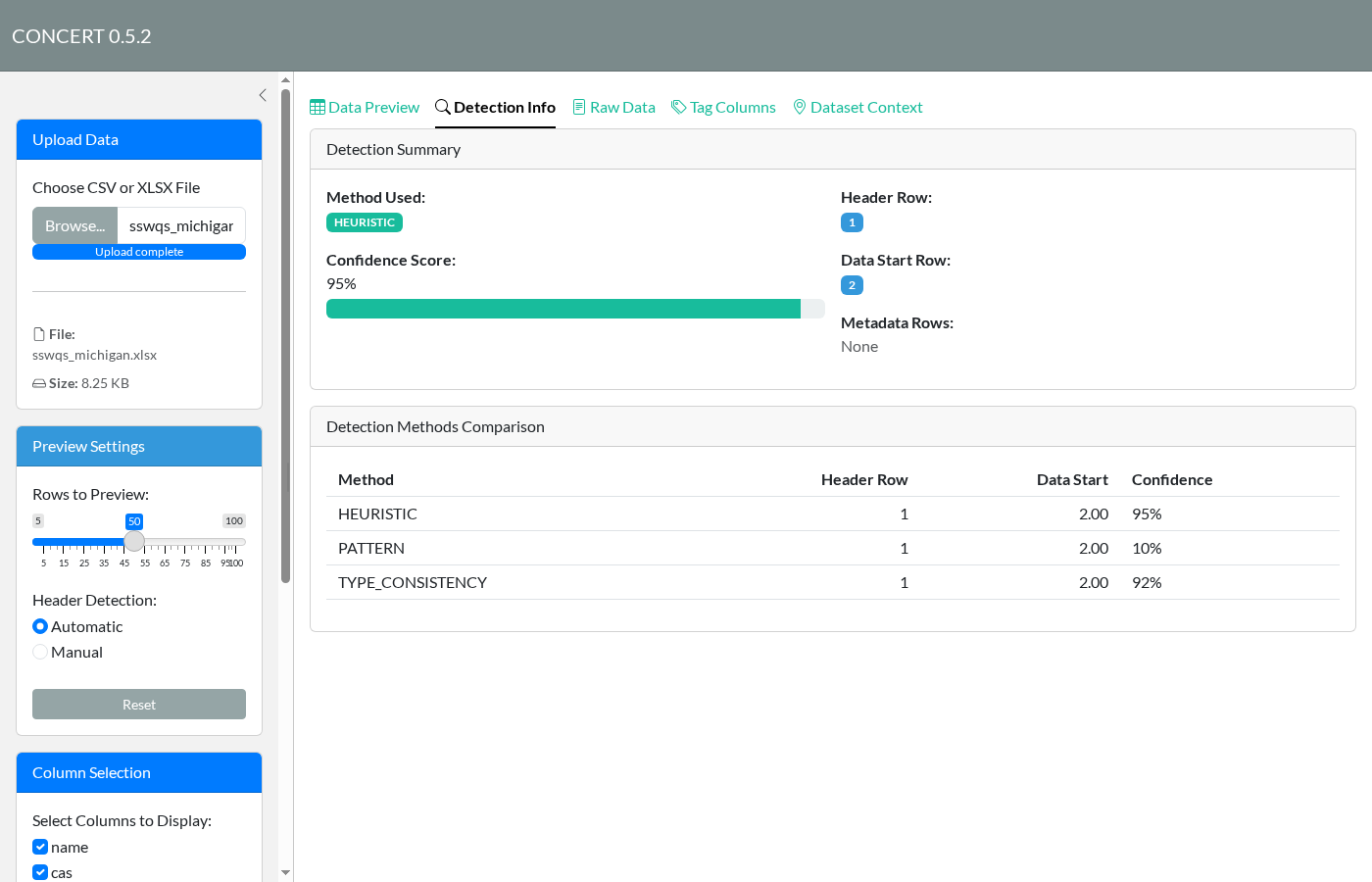This screenshot has width=1372, height=882.
Task: Click the drive icon next to Size
Action: click(39, 383)
